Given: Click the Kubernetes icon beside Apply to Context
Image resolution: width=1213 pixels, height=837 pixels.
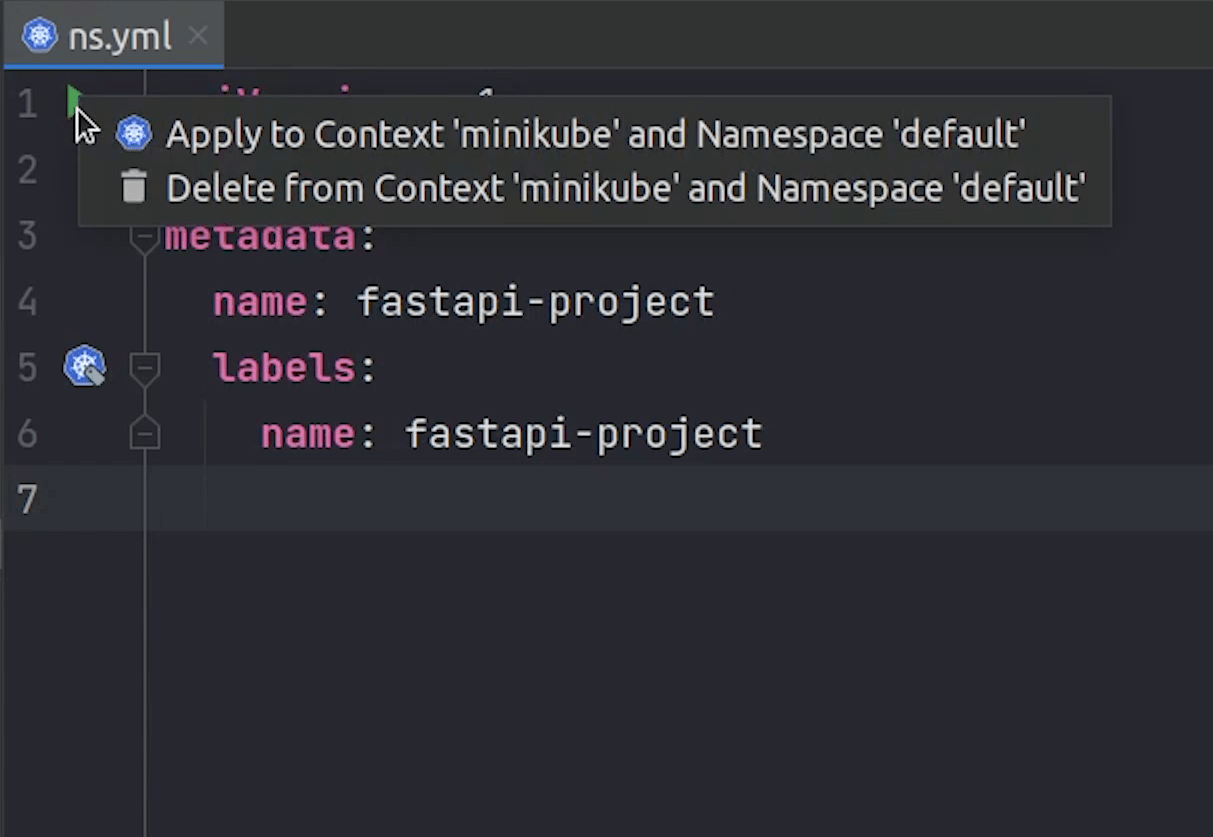Looking at the screenshot, I should tap(134, 133).
